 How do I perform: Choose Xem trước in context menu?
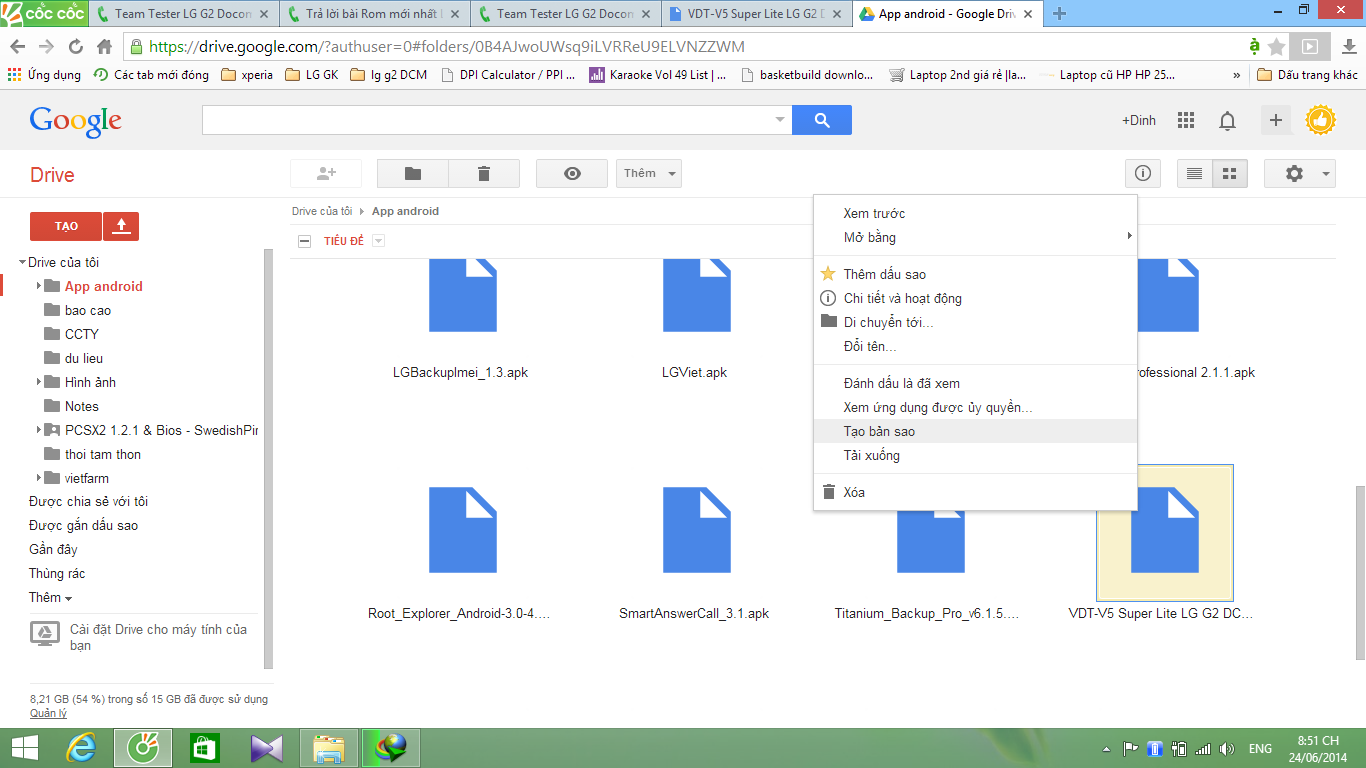[x=975, y=213]
